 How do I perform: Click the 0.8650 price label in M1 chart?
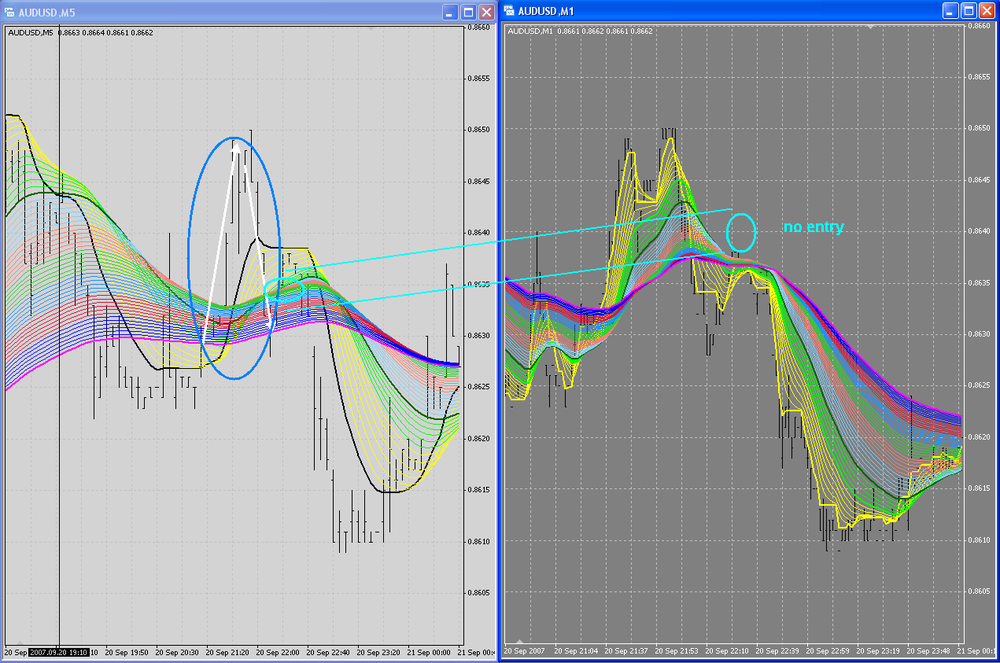point(979,128)
